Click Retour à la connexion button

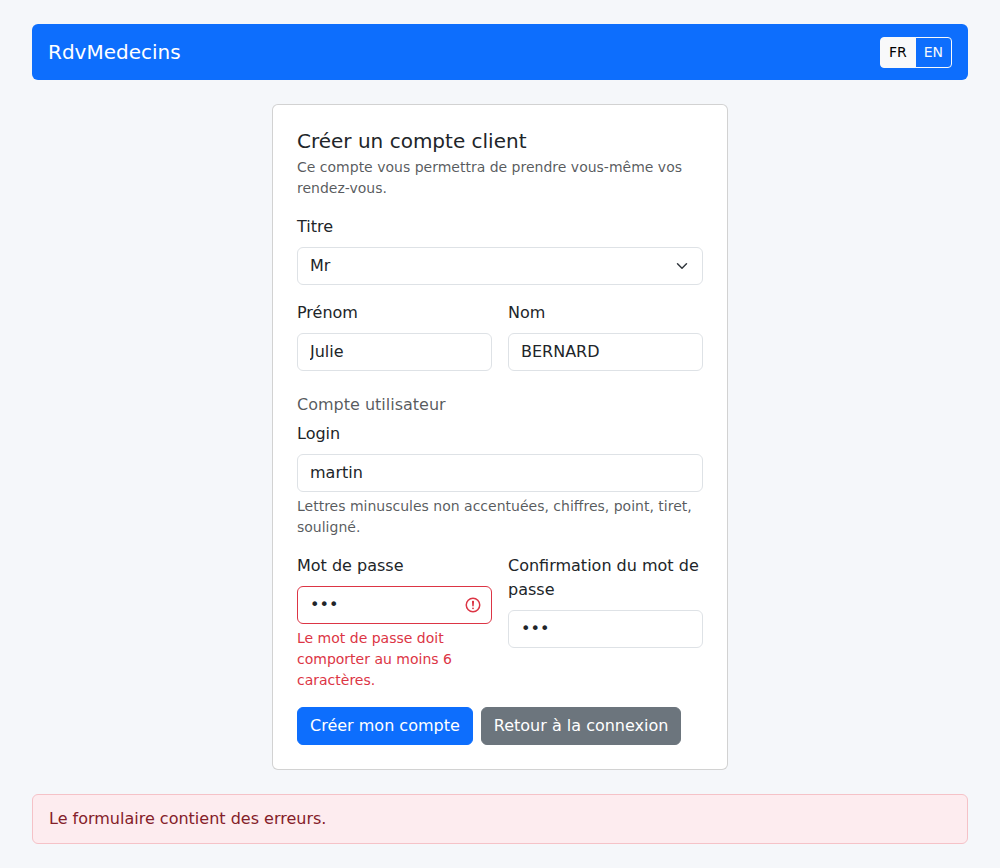tap(580, 726)
